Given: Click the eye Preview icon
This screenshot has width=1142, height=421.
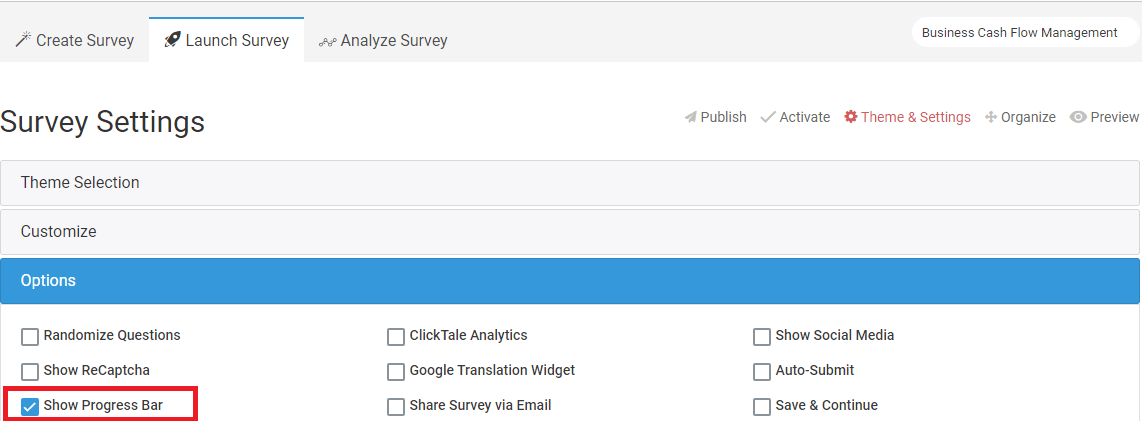Looking at the screenshot, I should pos(1078,117).
